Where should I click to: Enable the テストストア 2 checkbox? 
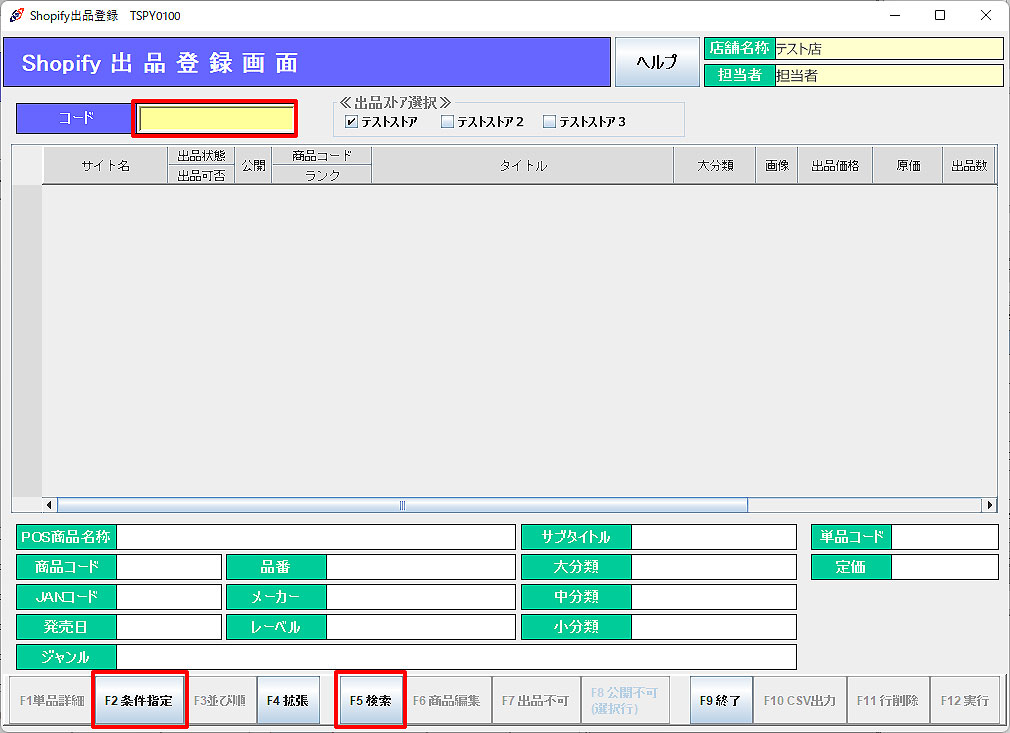tap(447, 122)
